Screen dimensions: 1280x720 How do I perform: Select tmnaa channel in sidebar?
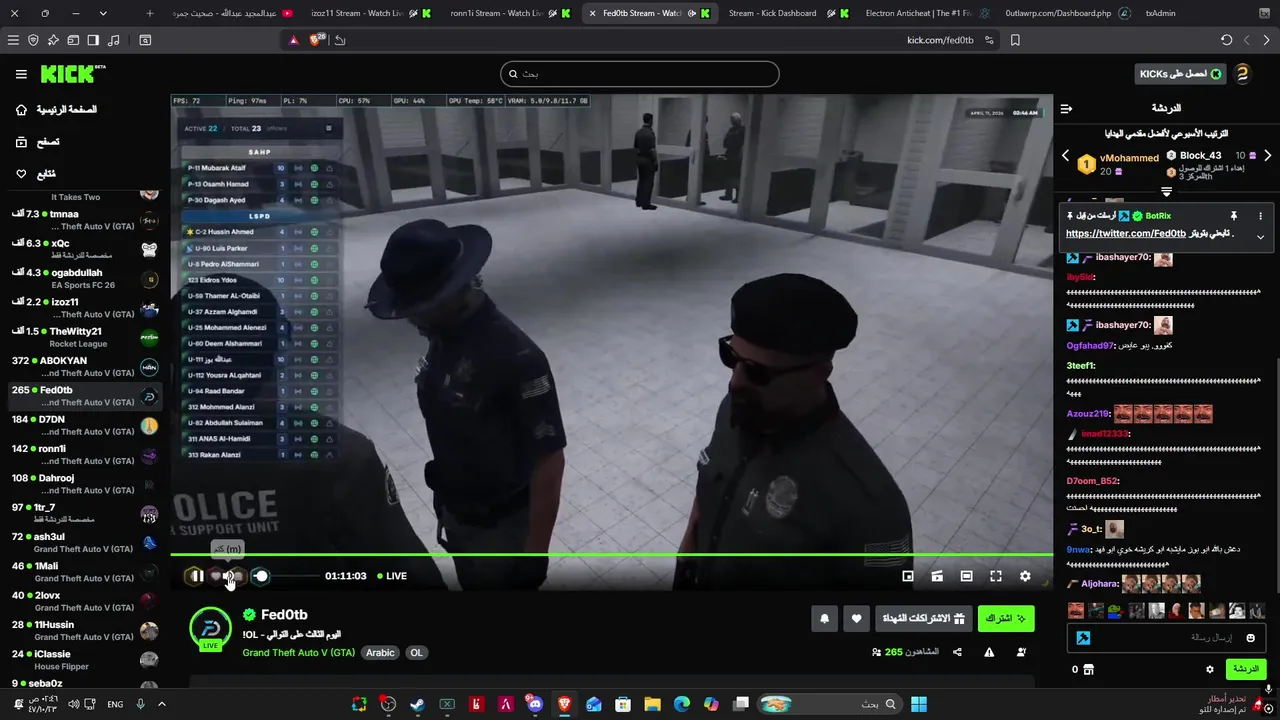84,220
